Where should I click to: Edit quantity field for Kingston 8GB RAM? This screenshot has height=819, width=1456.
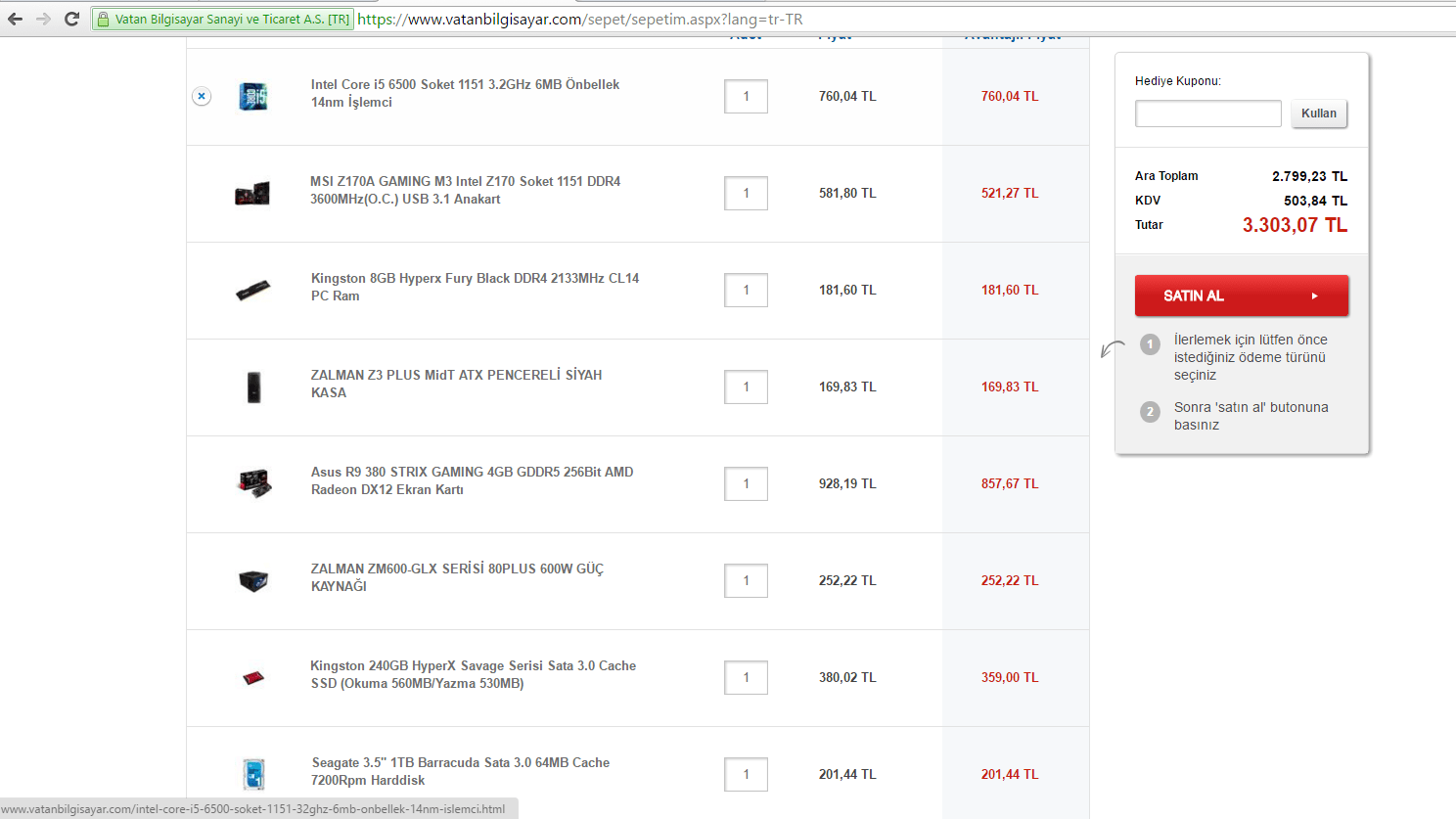point(746,290)
